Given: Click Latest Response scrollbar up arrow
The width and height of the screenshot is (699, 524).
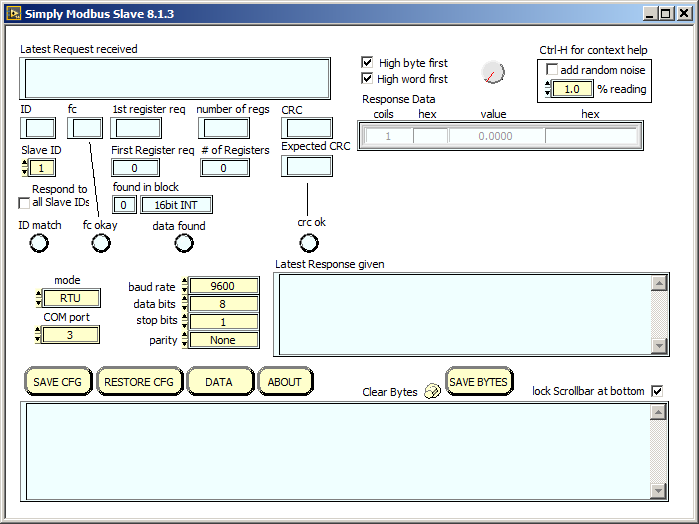Looking at the screenshot, I should coord(659,283).
